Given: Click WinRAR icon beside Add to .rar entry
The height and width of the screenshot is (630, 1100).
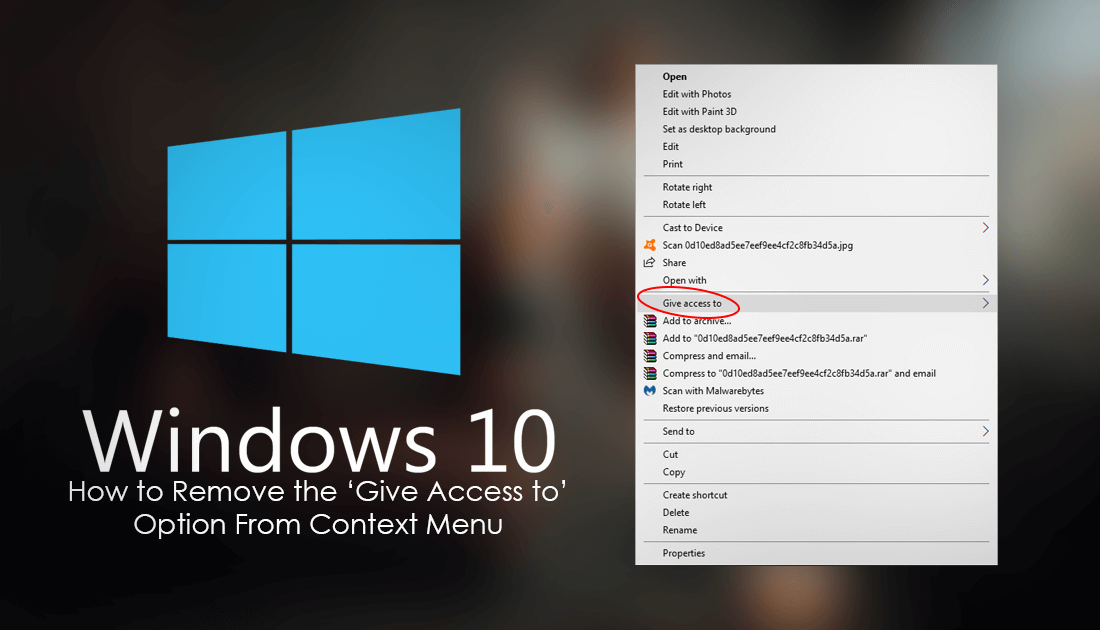Looking at the screenshot, I should click(650, 338).
